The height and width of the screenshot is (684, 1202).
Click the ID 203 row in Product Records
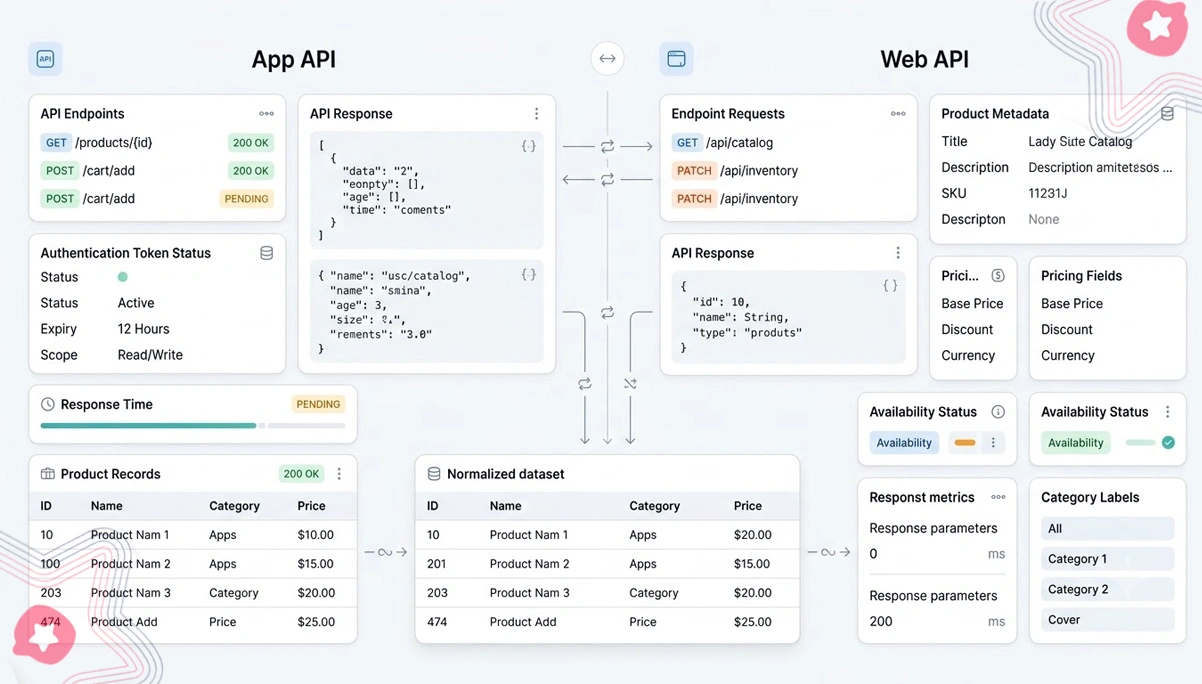pyautogui.click(x=193, y=593)
